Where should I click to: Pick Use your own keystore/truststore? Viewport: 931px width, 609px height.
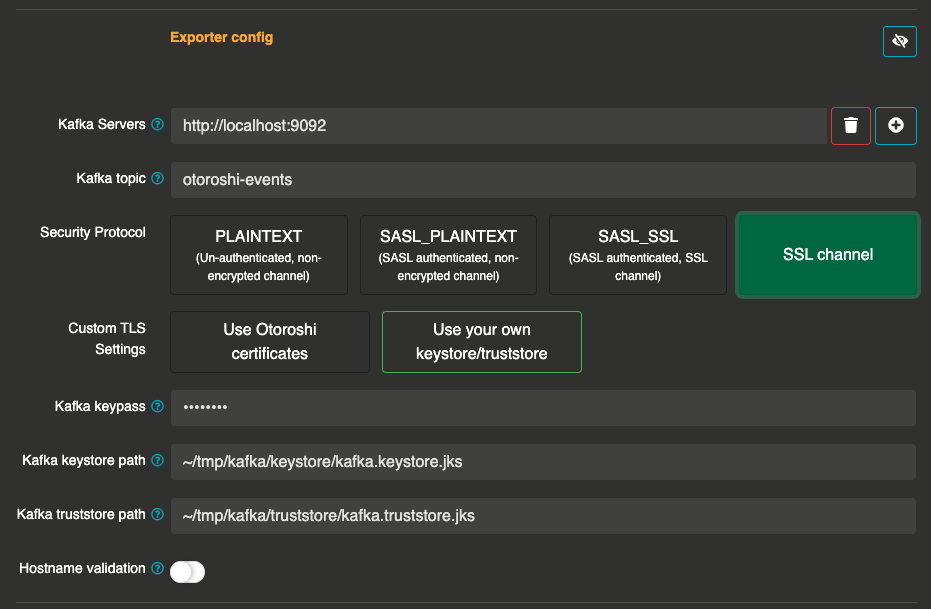tap(481, 341)
